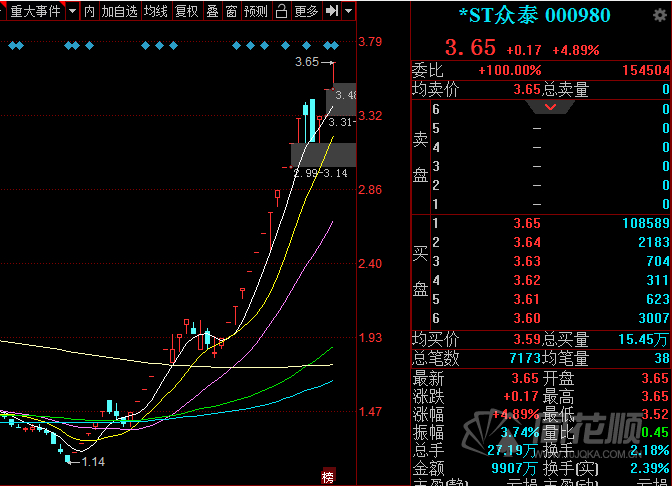Select buy level 4 price 3.62
Image resolution: width=672 pixels, height=486 pixels.
(527, 280)
